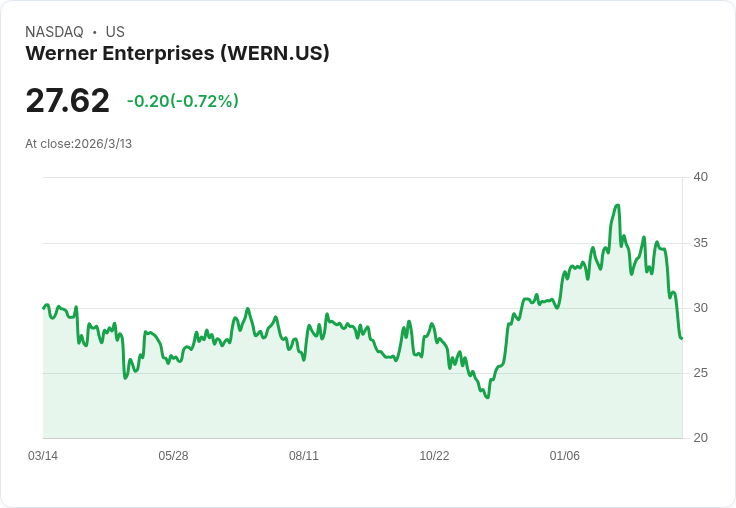Click the 25 y-axis label
Viewport: 736px width, 508px height.
coord(700,373)
